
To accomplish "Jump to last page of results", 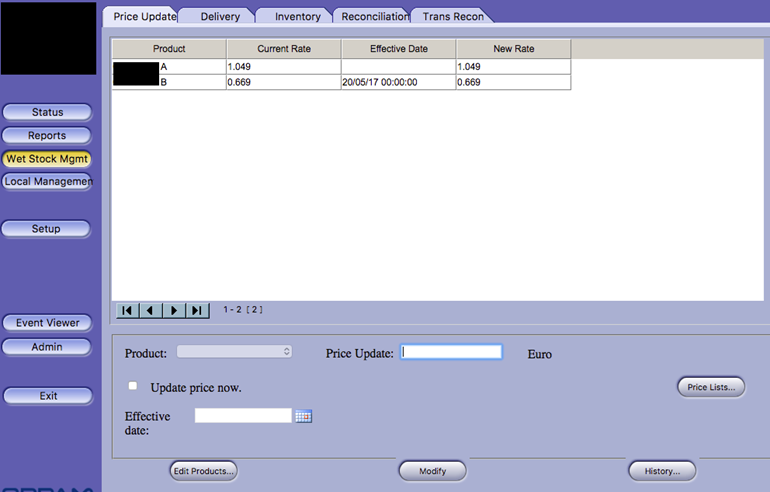I will click(x=197, y=311).
